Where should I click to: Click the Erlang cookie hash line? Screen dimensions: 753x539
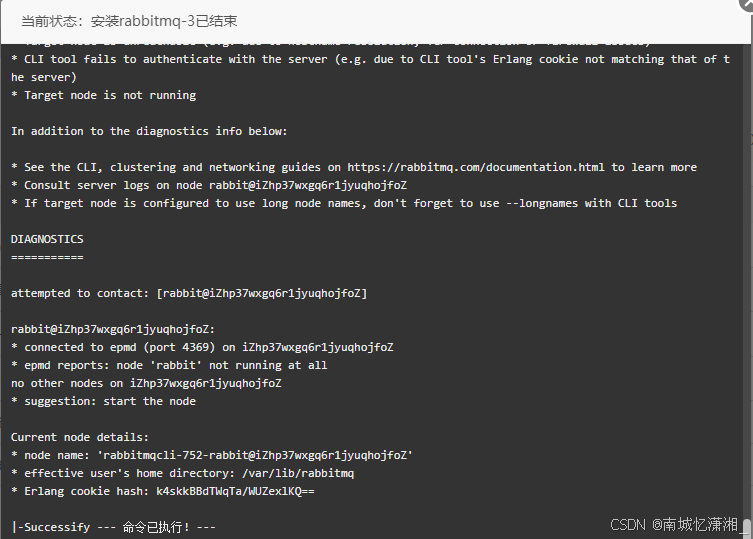point(162,491)
